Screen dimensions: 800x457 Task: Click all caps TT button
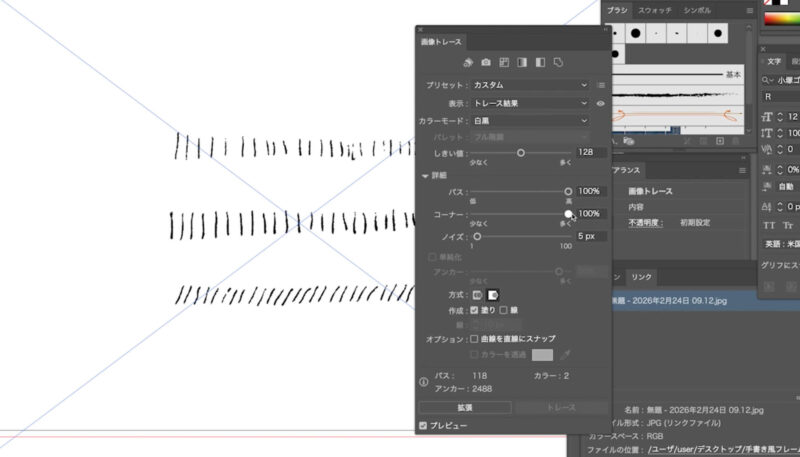pos(769,225)
